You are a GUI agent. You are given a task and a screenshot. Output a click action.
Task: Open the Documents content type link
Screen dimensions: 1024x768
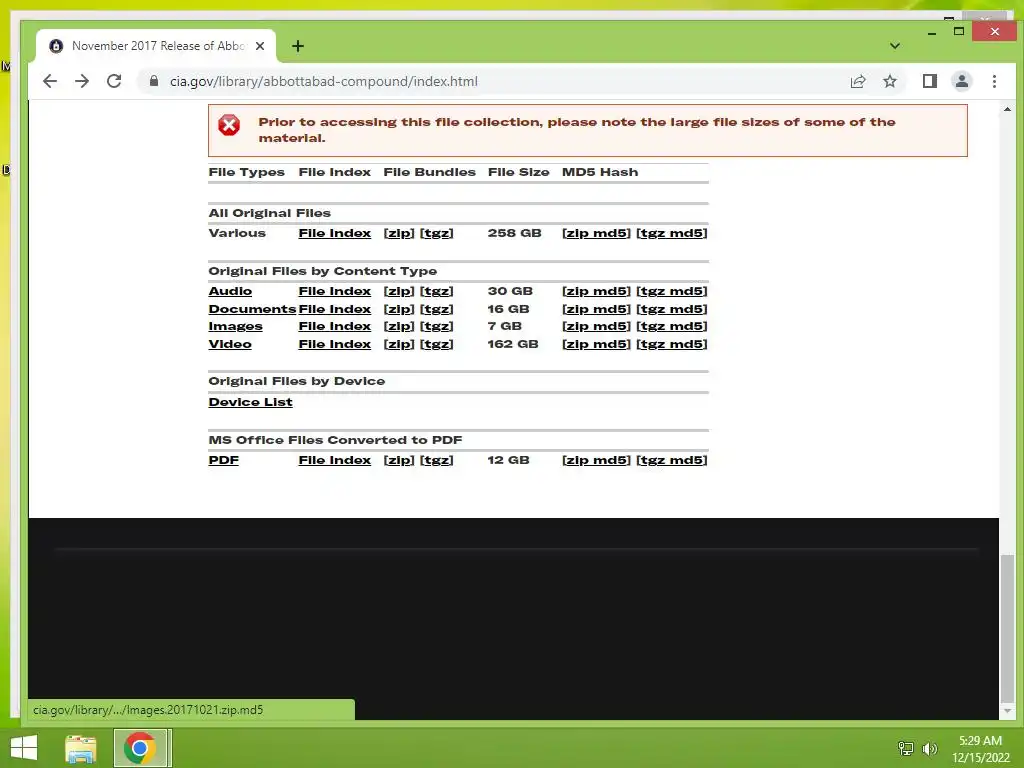(x=252, y=309)
